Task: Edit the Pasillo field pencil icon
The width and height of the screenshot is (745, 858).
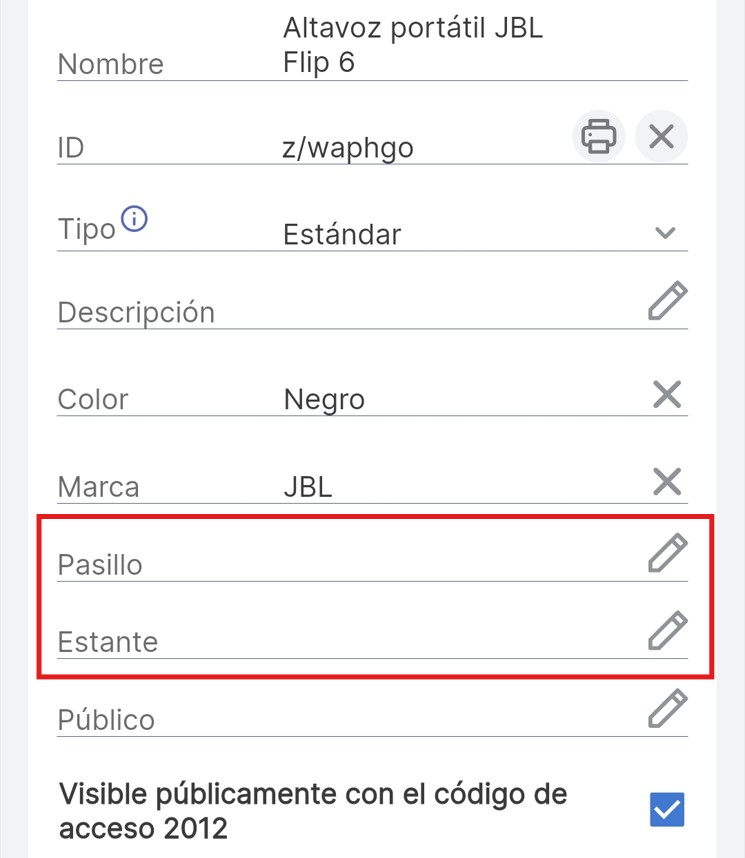Action: pyautogui.click(x=667, y=553)
